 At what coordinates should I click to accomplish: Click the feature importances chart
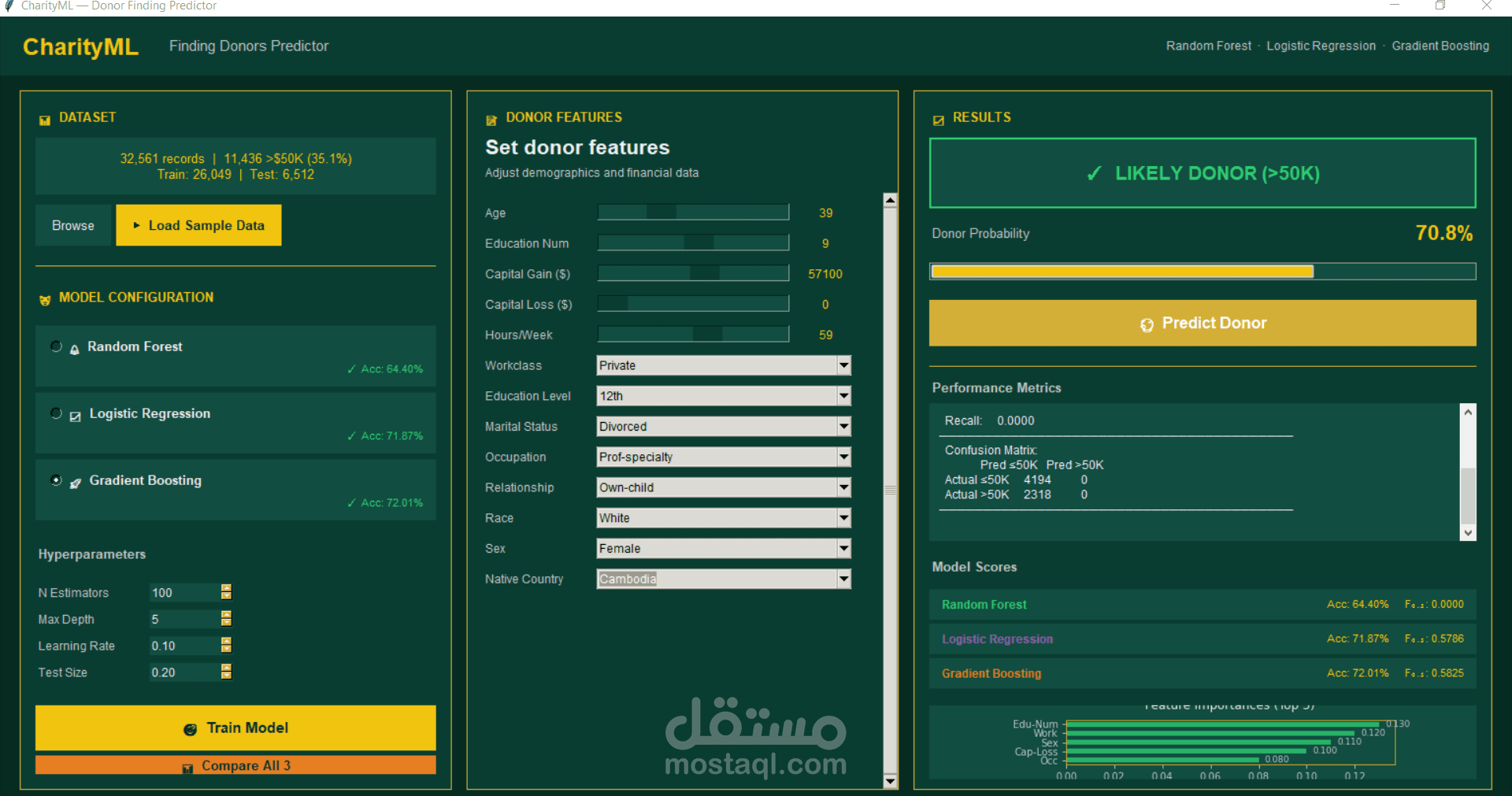pos(1203,742)
